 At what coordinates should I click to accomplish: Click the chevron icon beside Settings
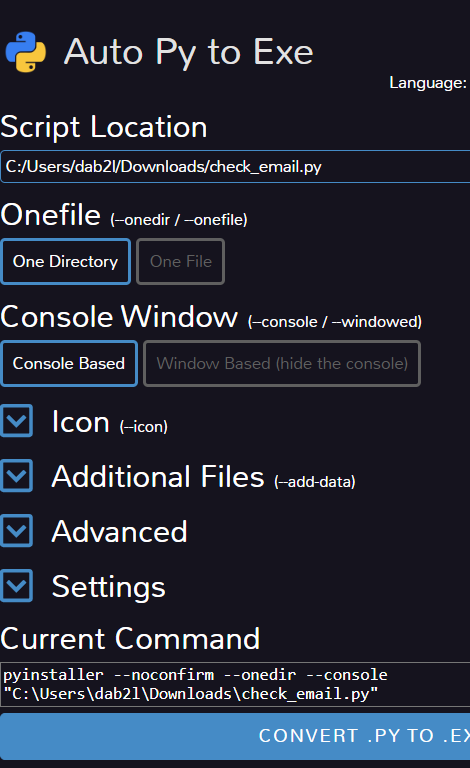pyautogui.click(x=17, y=585)
